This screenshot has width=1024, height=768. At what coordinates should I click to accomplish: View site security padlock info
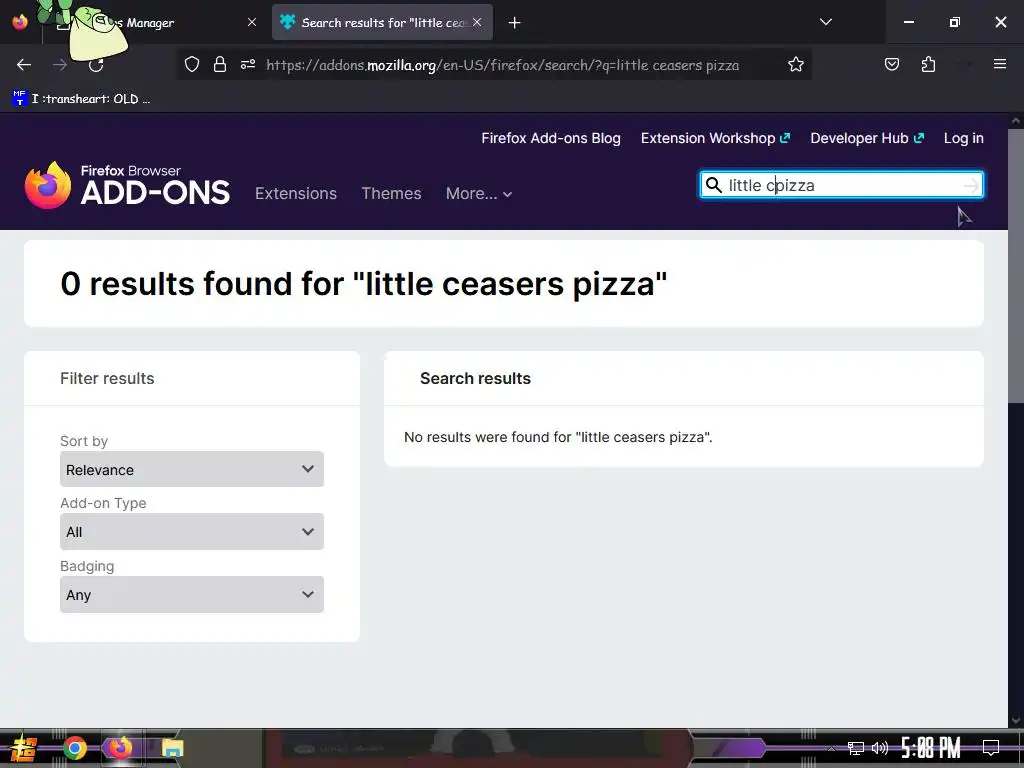tap(220, 64)
